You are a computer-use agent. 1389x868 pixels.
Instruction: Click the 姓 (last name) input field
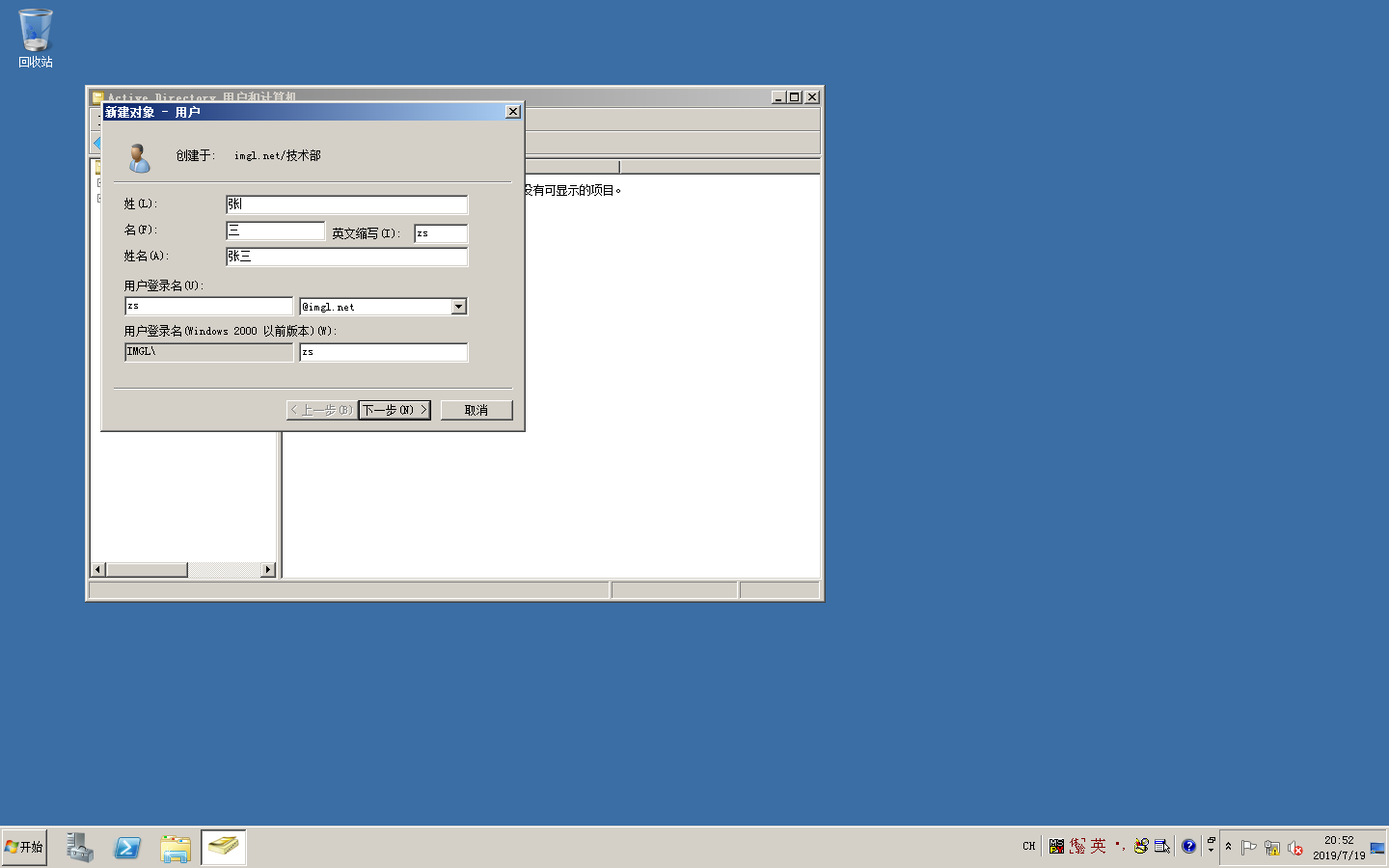tap(346, 204)
